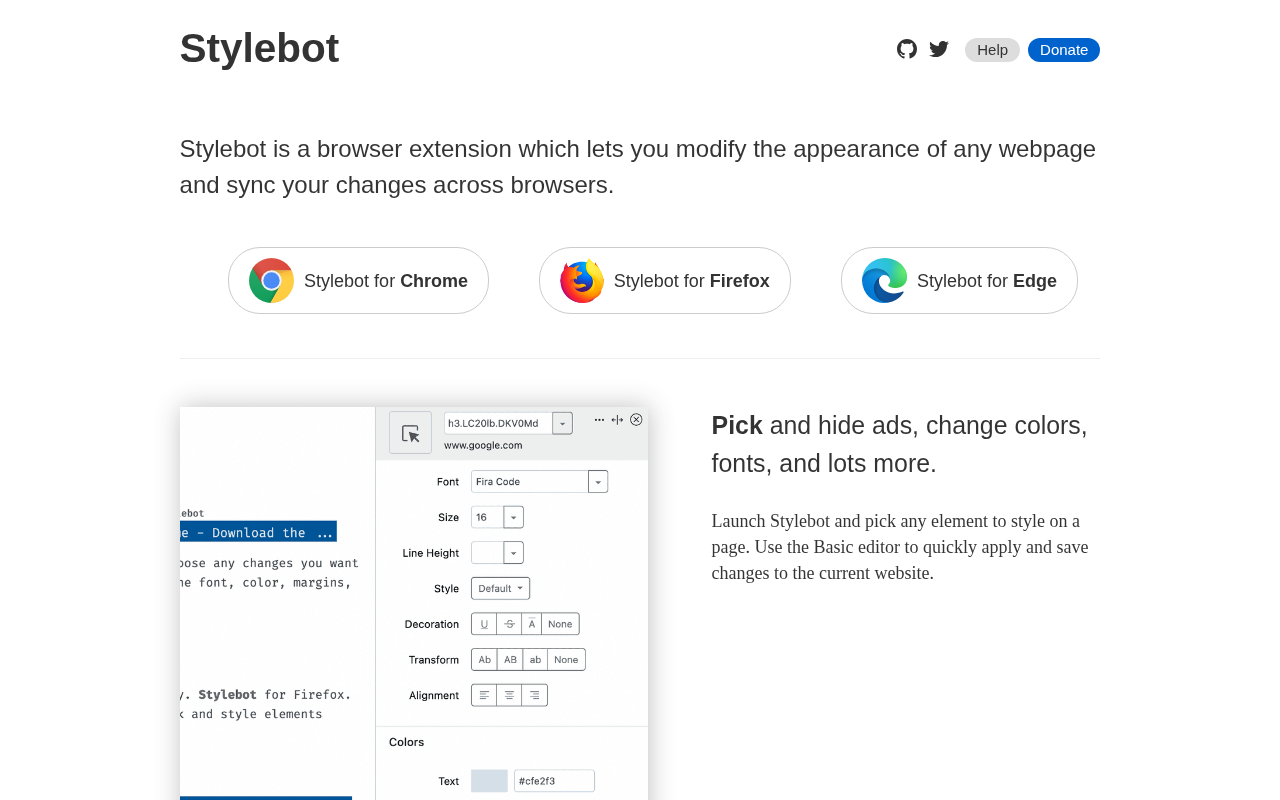The image size is (1280, 800).
Task: Click the move-panel position icon
Action: (617, 420)
